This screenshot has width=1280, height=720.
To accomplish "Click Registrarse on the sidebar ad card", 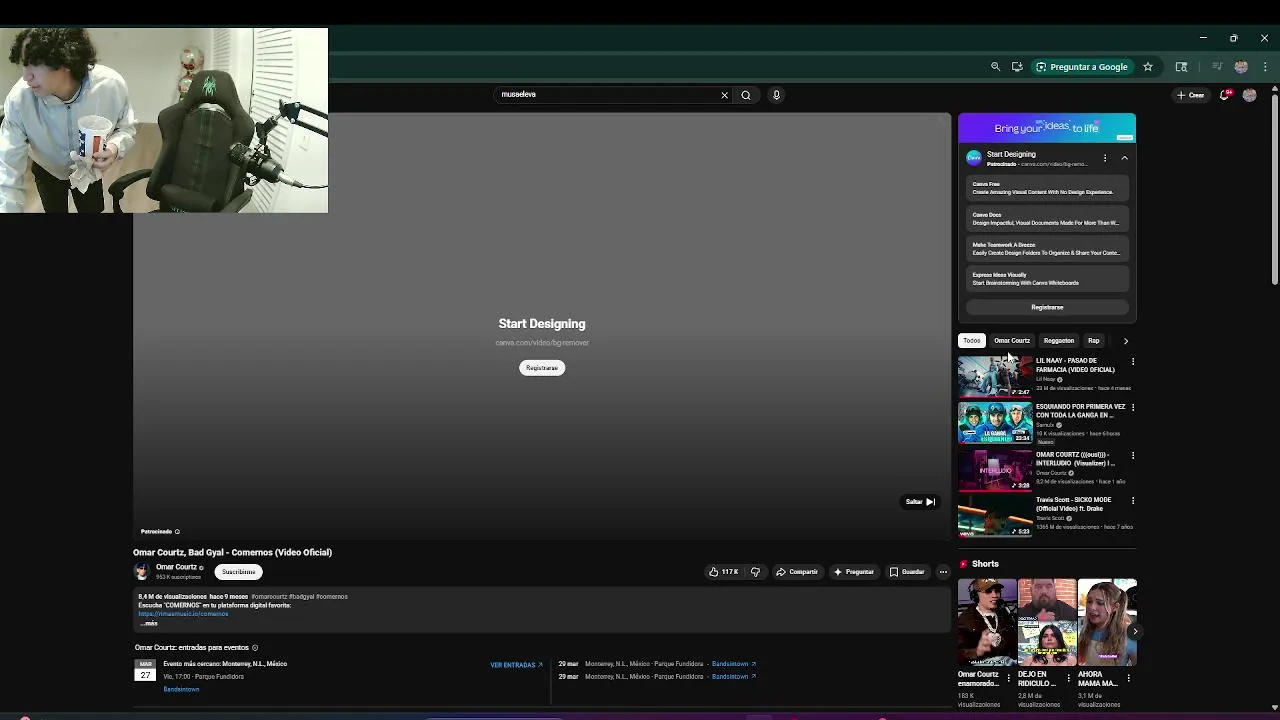I will 1047,307.
